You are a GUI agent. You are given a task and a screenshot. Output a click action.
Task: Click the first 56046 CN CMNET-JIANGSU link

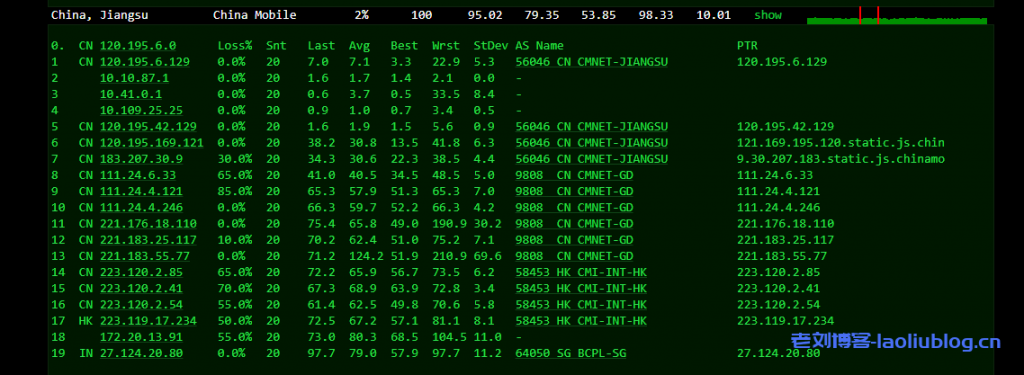tap(592, 62)
